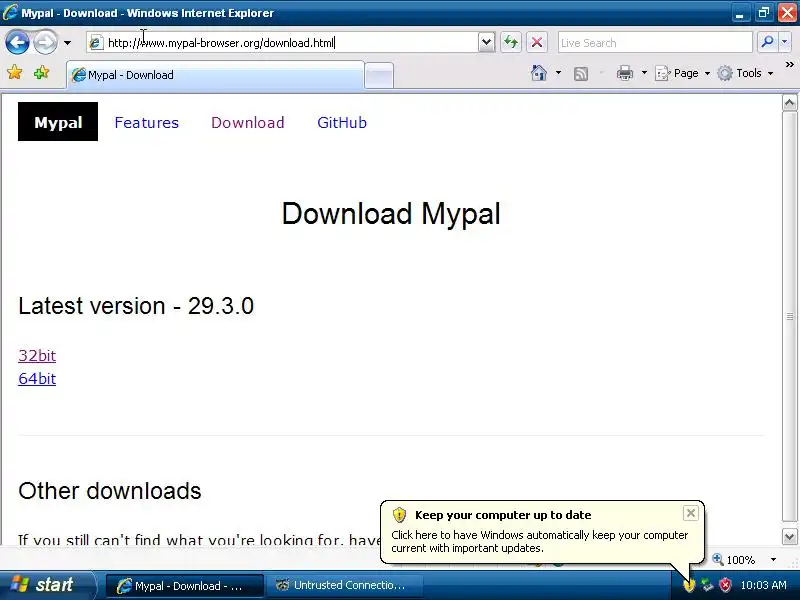This screenshot has height=600, width=800.
Task: Click the network connection tray icon
Action: 707,585
